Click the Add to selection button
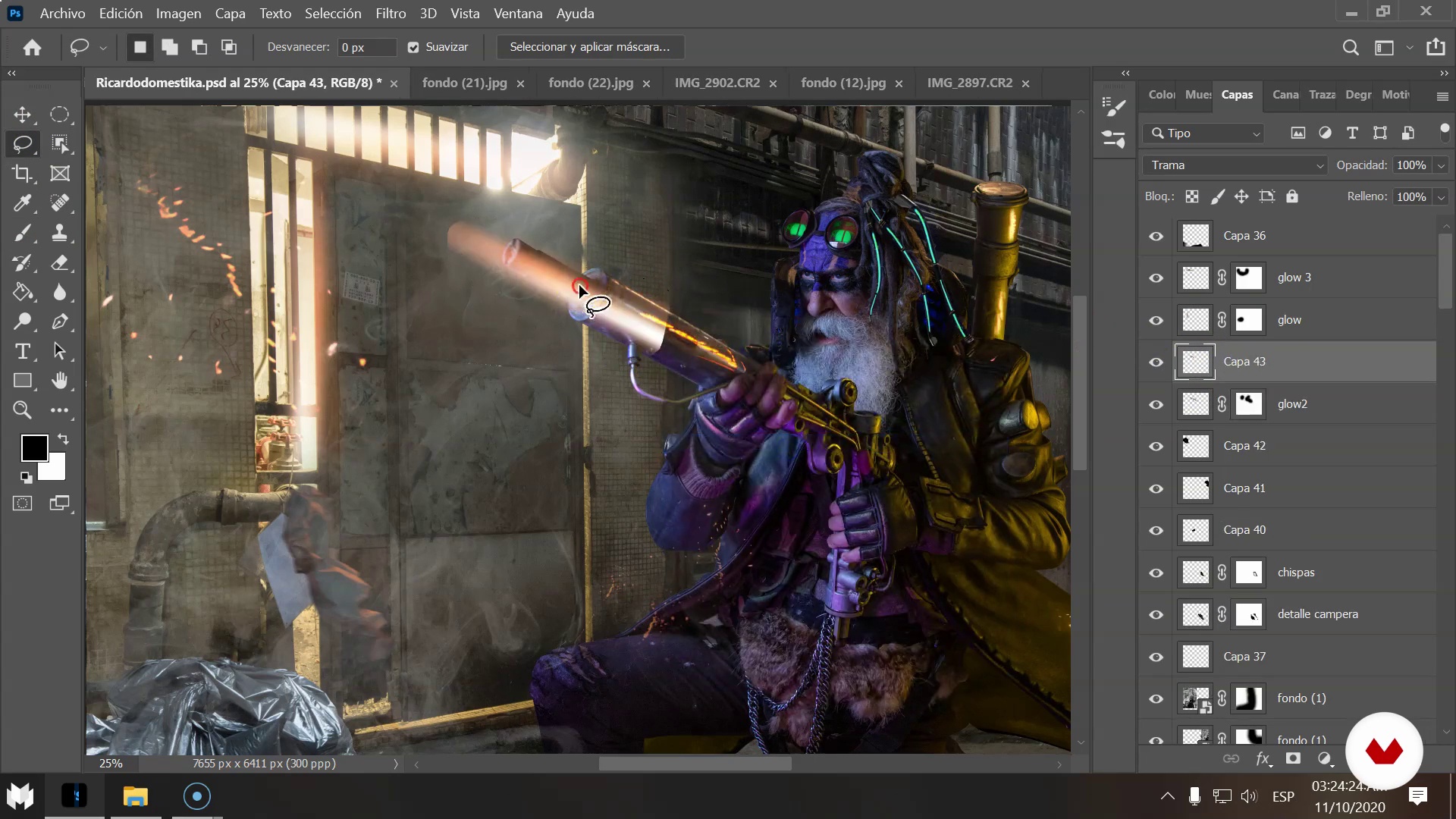This screenshot has height=819, width=1456. point(170,47)
